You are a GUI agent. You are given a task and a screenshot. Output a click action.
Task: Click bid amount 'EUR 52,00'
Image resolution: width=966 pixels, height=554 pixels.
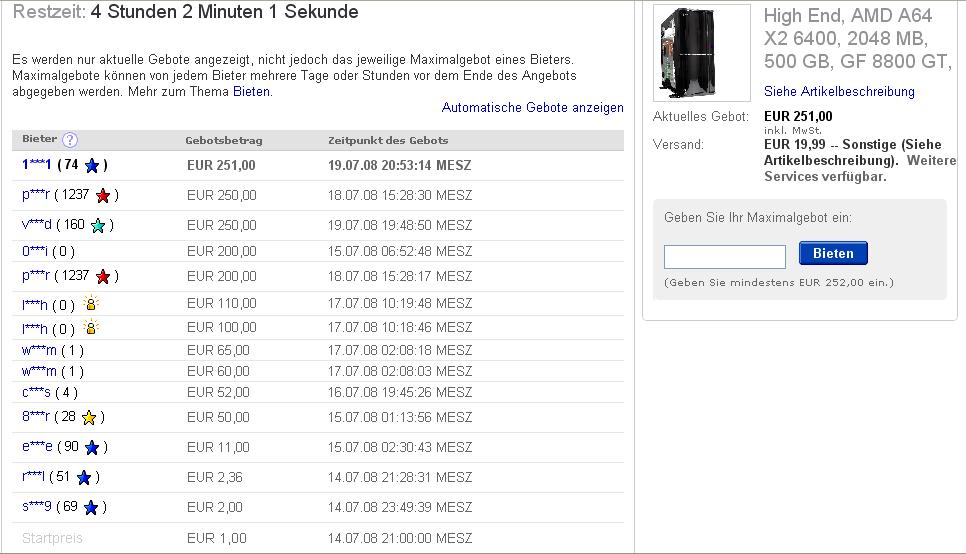(x=218, y=393)
